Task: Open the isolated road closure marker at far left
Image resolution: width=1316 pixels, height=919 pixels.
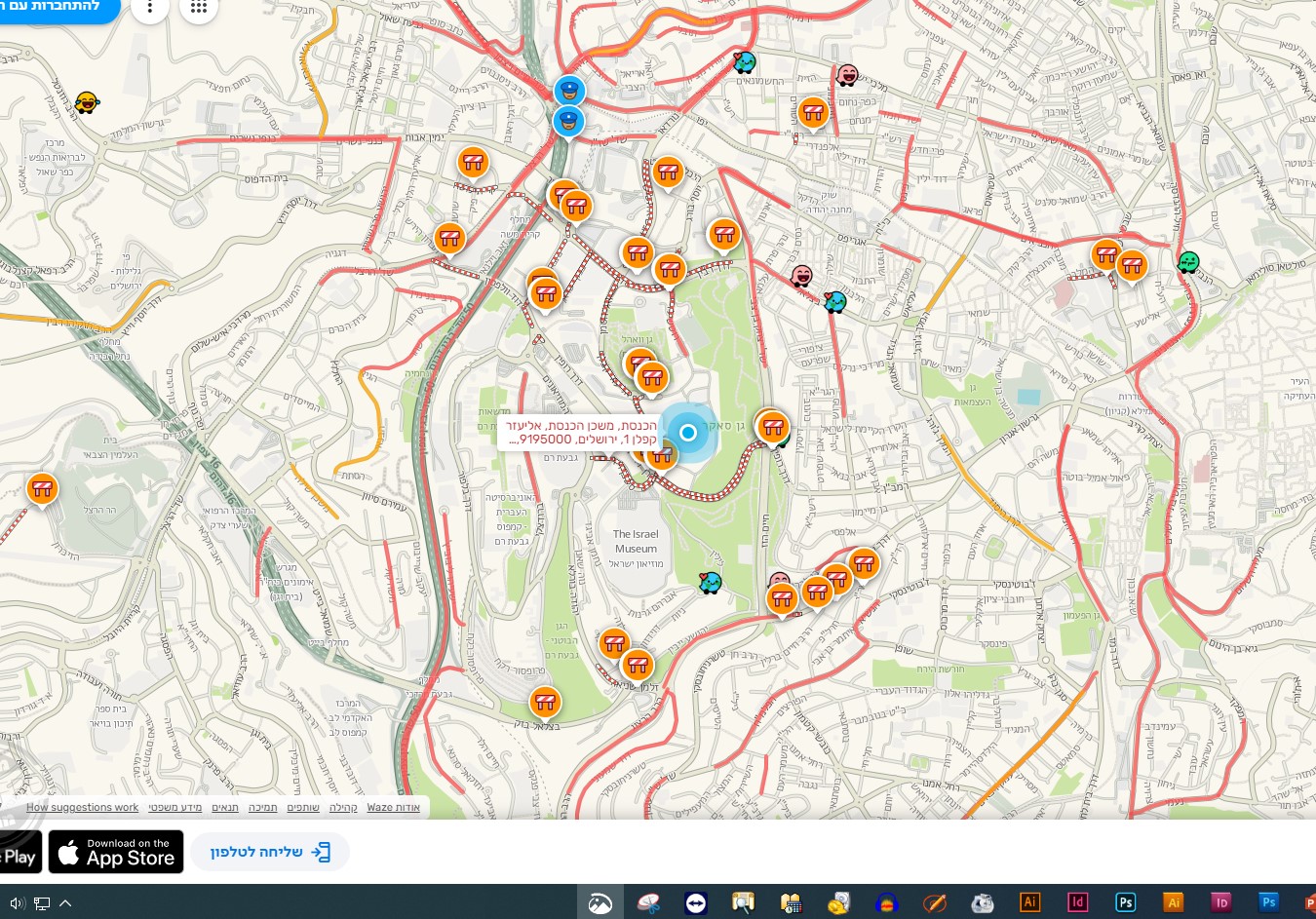Action: click(42, 489)
